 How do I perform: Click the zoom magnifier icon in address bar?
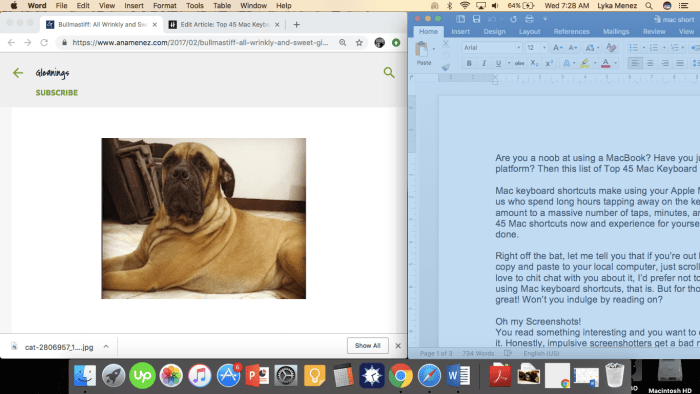[x=342, y=42]
